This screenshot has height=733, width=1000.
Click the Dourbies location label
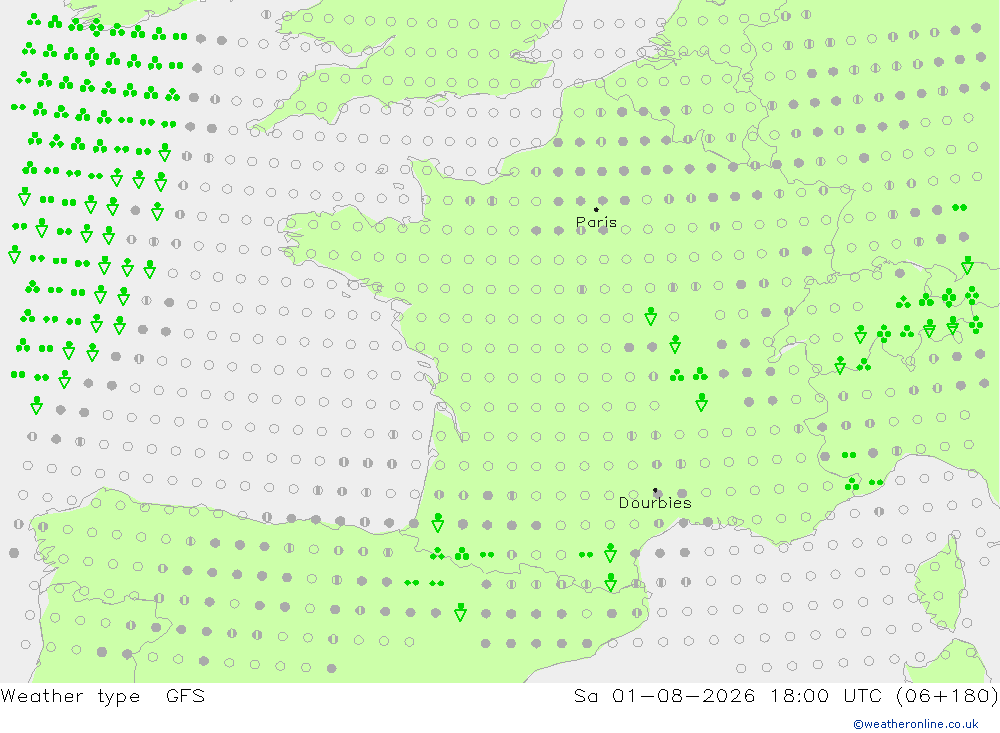pos(655,503)
